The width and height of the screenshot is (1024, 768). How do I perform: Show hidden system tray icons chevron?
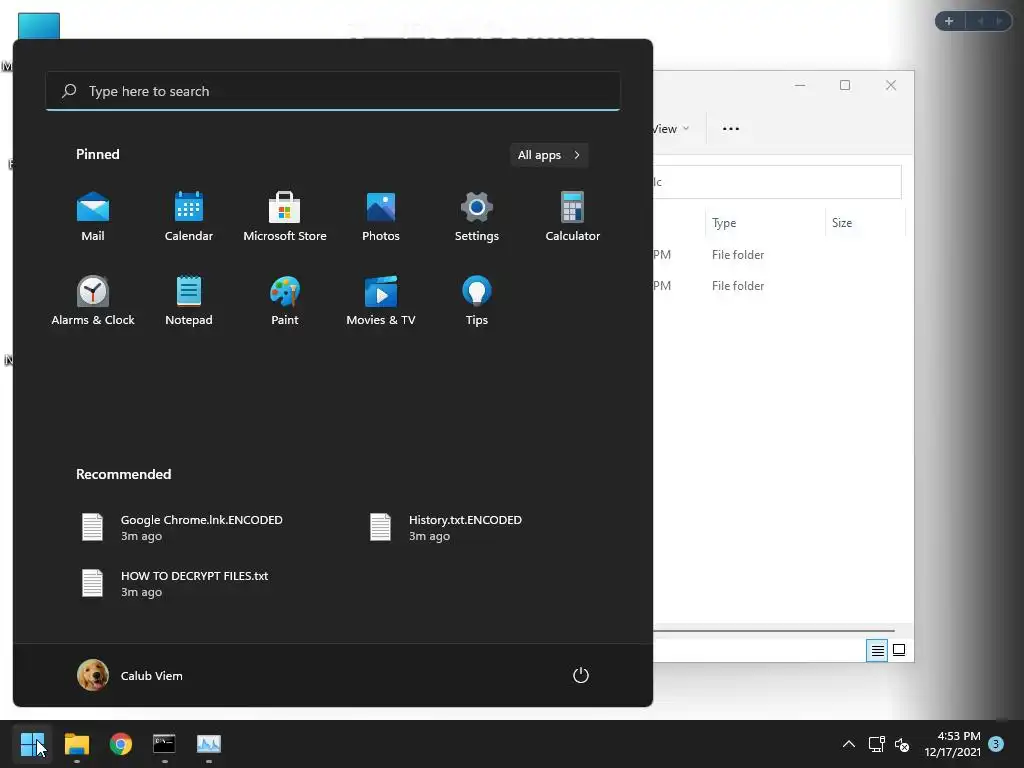pos(848,744)
